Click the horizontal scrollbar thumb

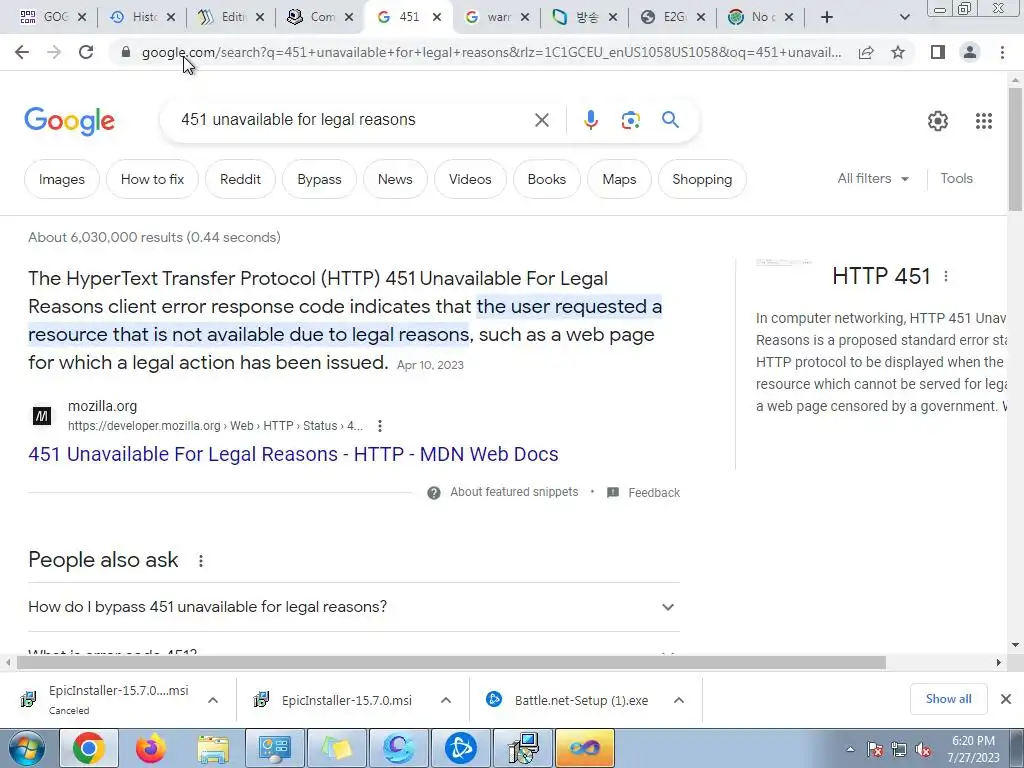(451, 662)
